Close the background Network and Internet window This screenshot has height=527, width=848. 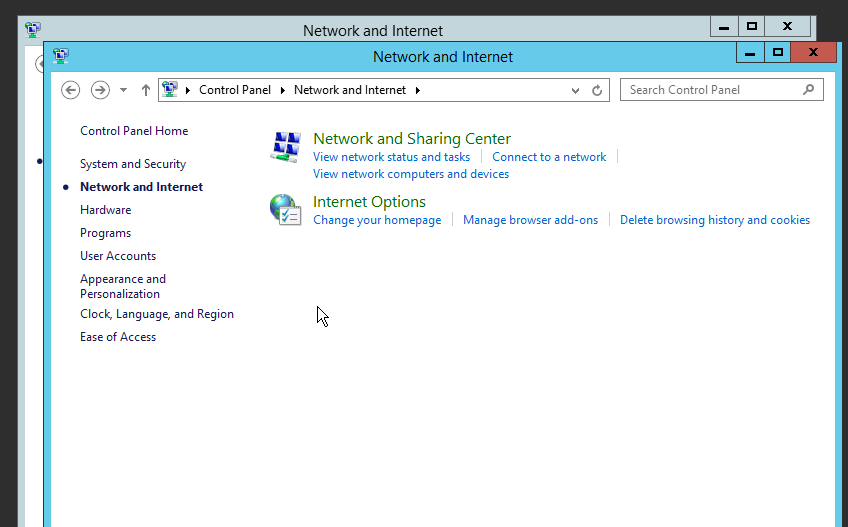click(787, 27)
